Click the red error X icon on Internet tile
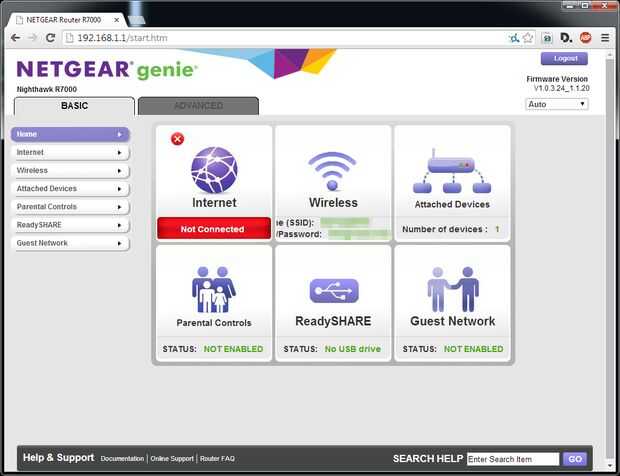 coord(178,139)
